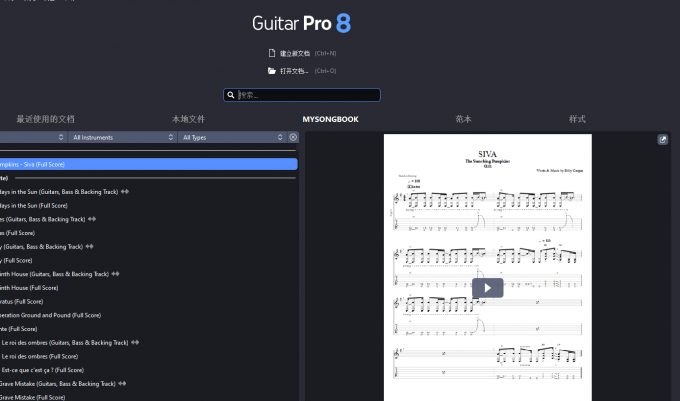Select eration Ground and Pound (Full Score)
680x401 pixels.
[50, 315]
